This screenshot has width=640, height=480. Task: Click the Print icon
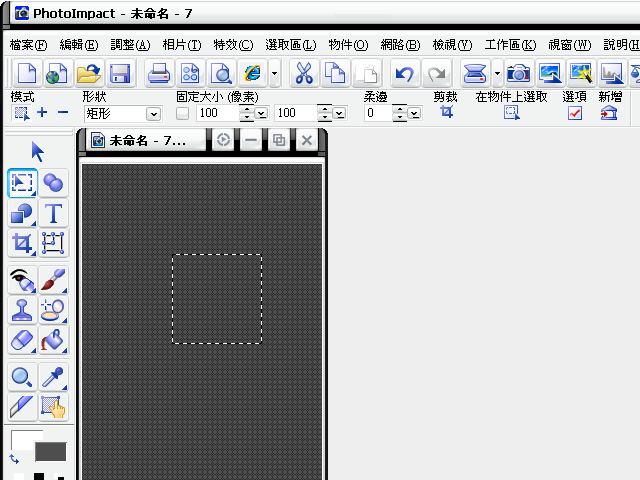point(159,74)
